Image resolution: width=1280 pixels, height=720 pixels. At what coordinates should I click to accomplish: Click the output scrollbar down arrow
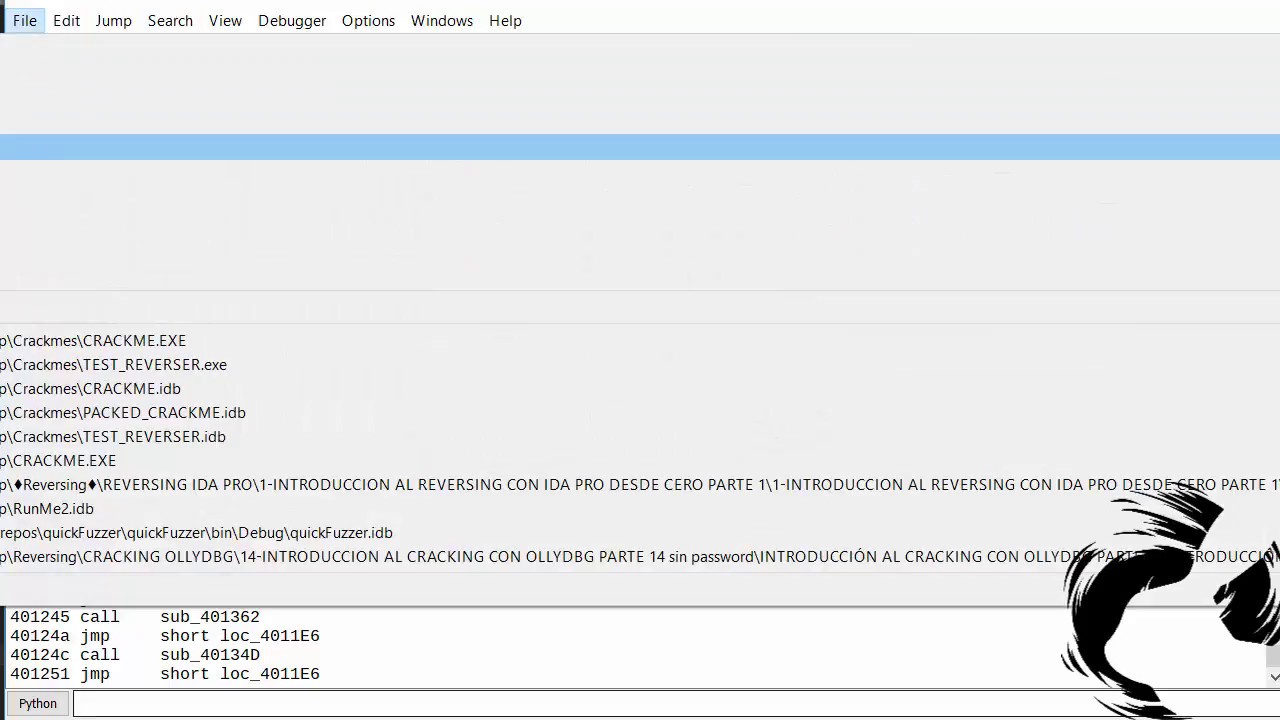click(1273, 677)
